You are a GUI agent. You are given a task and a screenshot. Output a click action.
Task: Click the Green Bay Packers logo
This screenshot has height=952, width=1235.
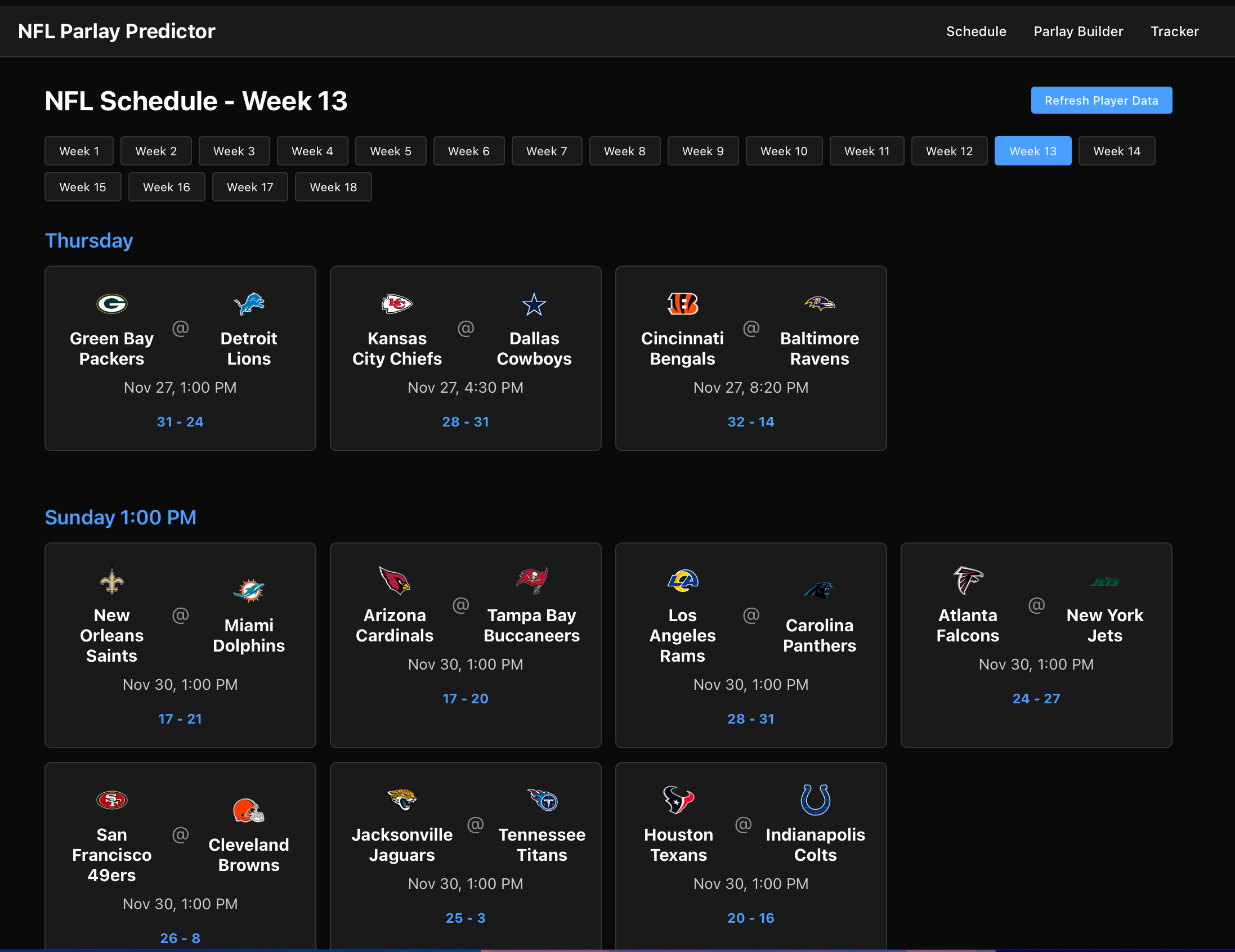click(x=111, y=304)
